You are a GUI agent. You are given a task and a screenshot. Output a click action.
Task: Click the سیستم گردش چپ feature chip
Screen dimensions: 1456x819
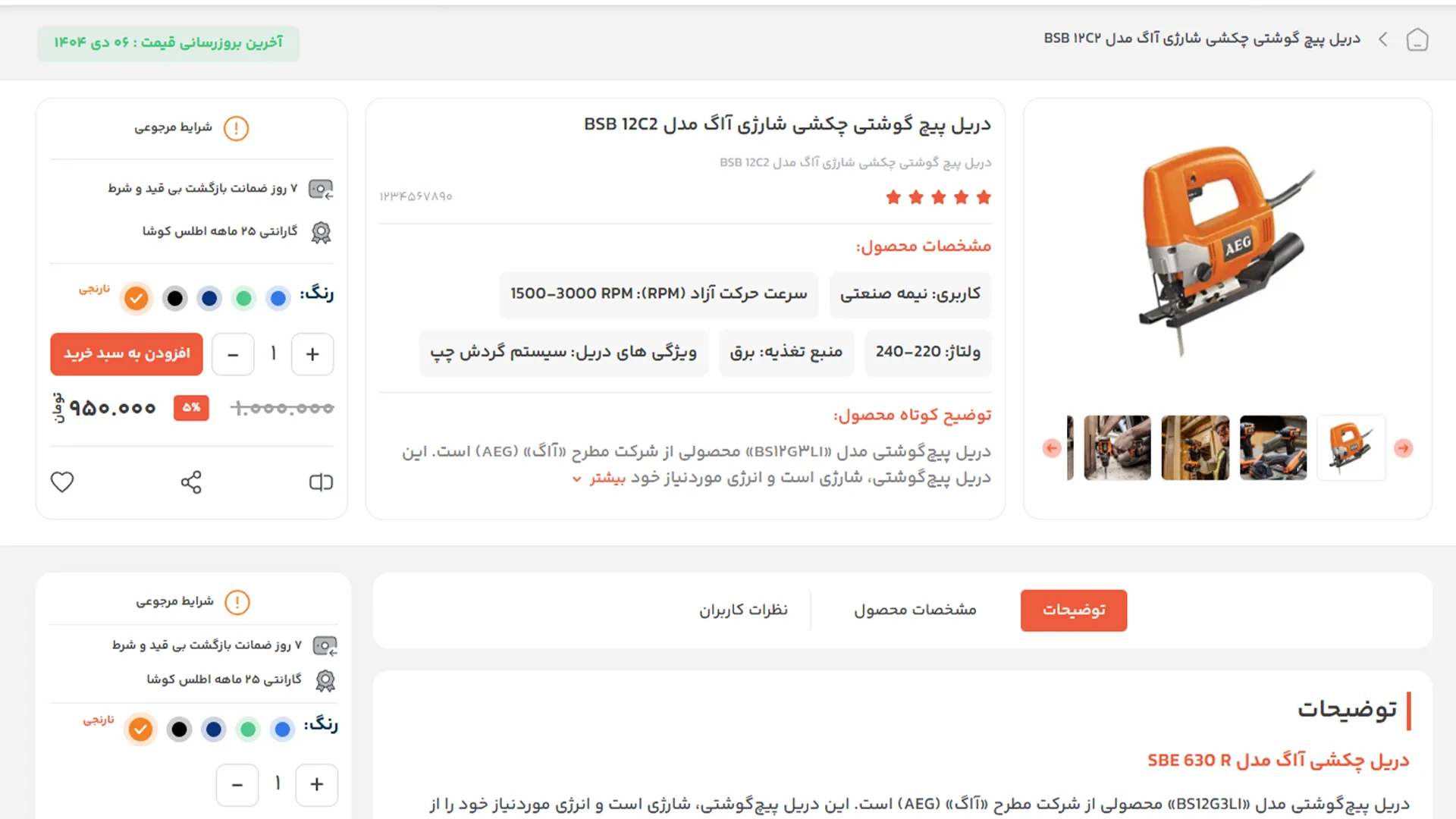(563, 353)
